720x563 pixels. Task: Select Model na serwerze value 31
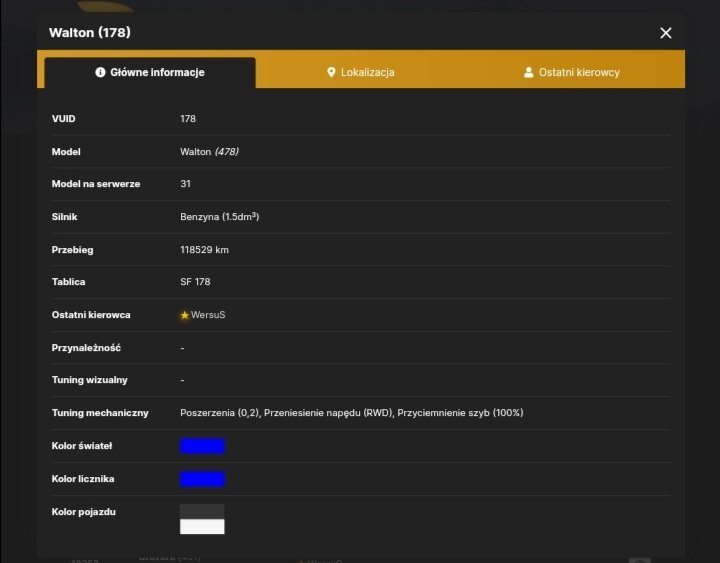coord(185,184)
